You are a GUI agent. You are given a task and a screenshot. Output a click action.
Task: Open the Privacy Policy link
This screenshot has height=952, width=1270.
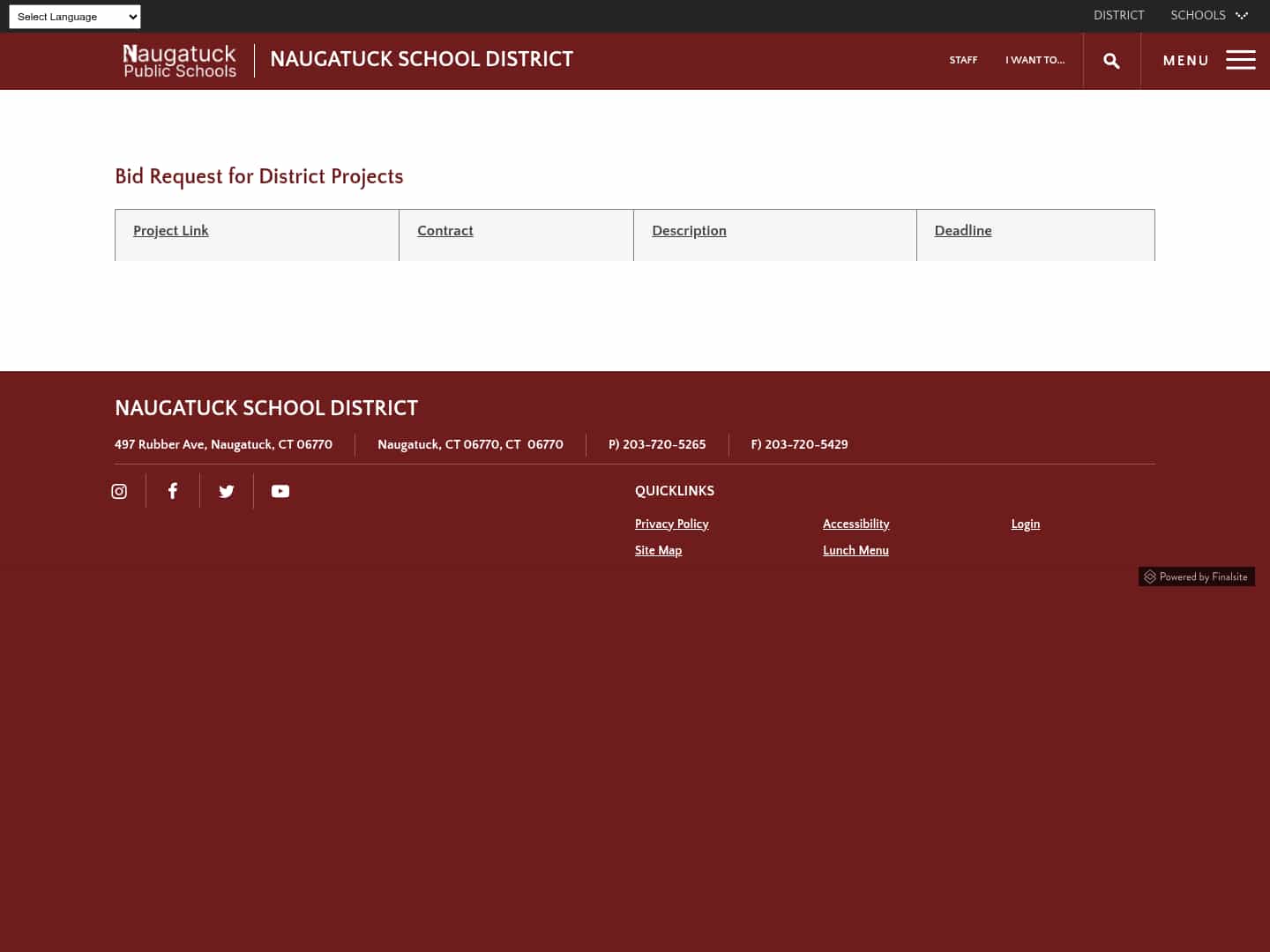pyautogui.click(x=671, y=524)
